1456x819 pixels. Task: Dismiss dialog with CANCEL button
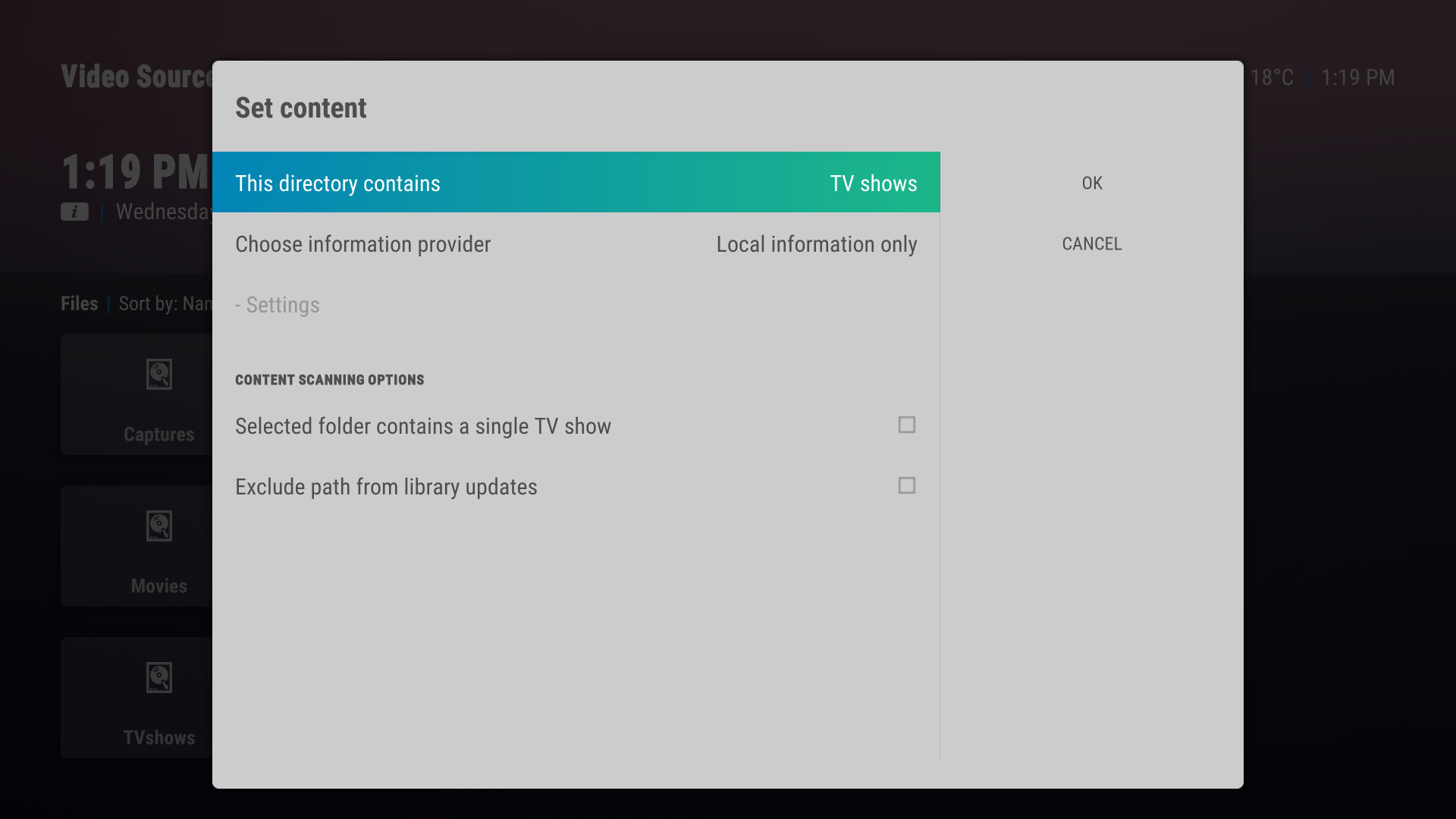pyautogui.click(x=1092, y=243)
